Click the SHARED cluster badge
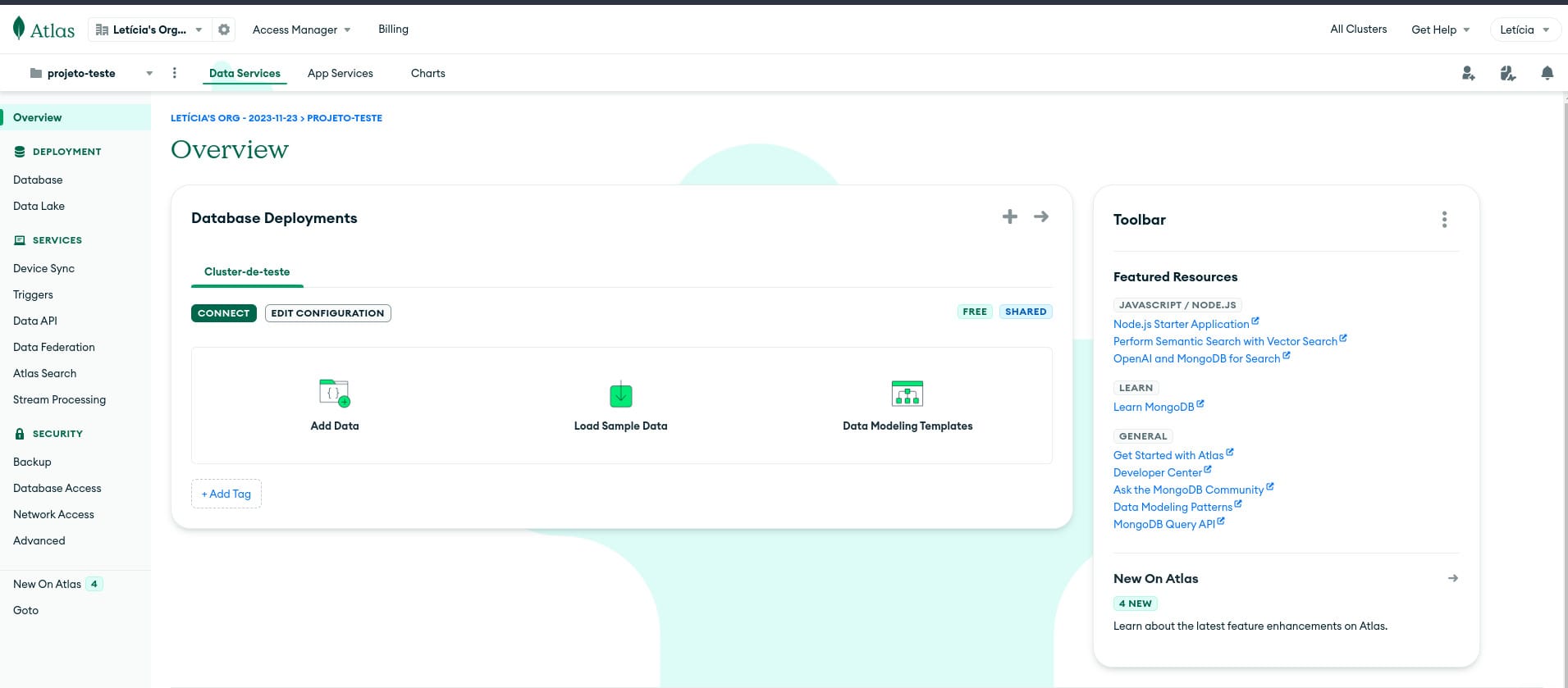Screen dimensions: 1568x688 pyautogui.click(x=1026, y=312)
